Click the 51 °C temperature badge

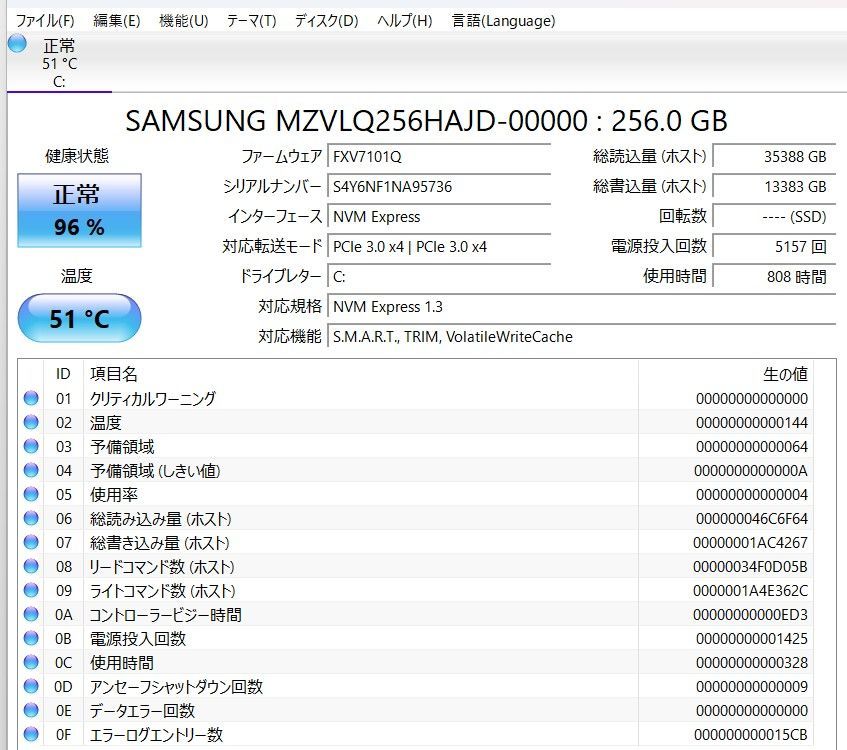[78, 318]
